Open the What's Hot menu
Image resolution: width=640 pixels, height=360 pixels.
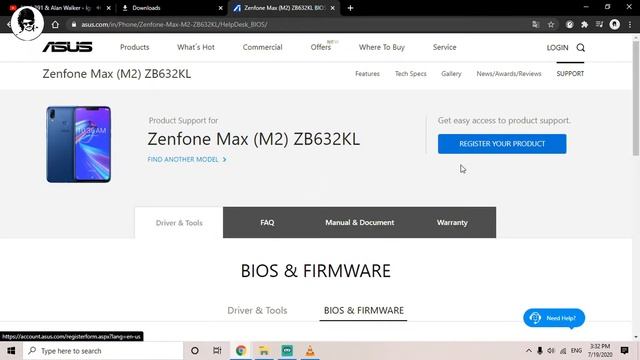pyautogui.click(x=196, y=47)
